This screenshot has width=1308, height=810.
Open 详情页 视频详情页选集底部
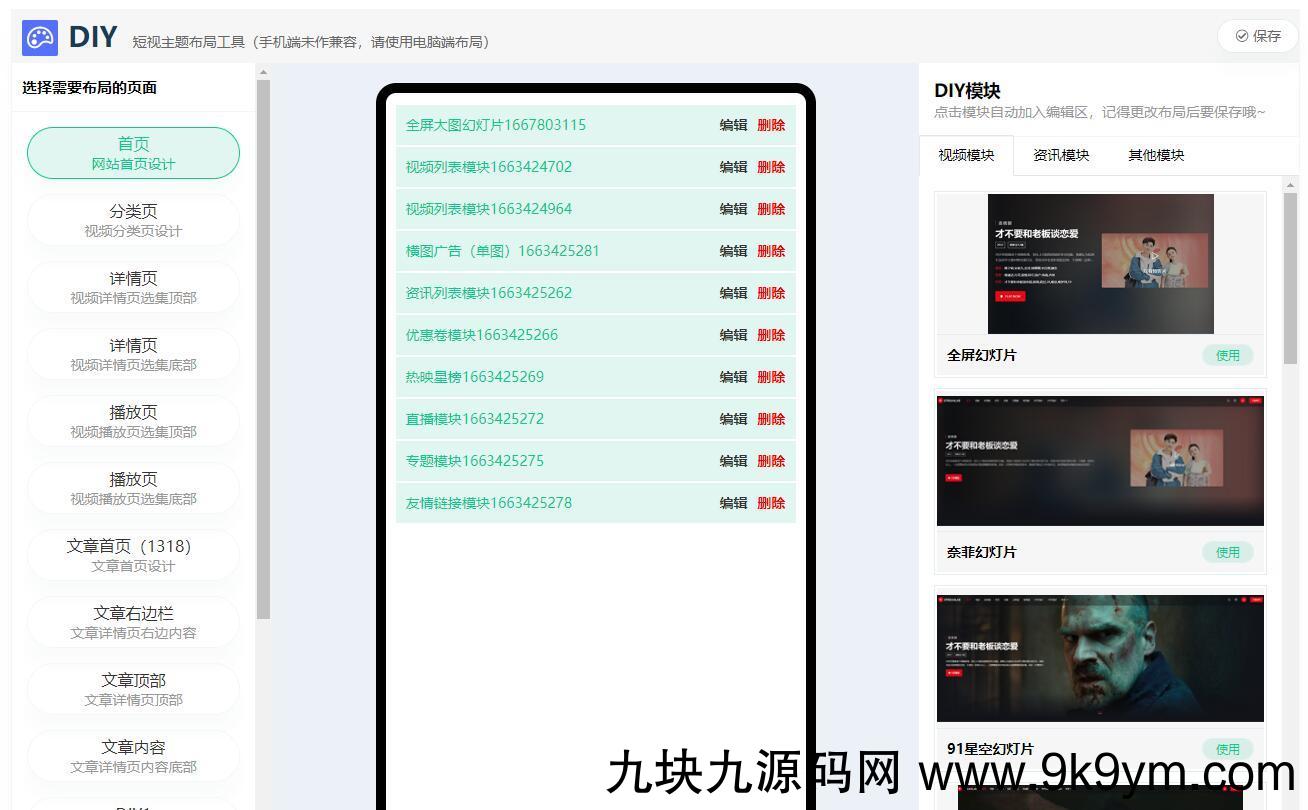tap(133, 354)
